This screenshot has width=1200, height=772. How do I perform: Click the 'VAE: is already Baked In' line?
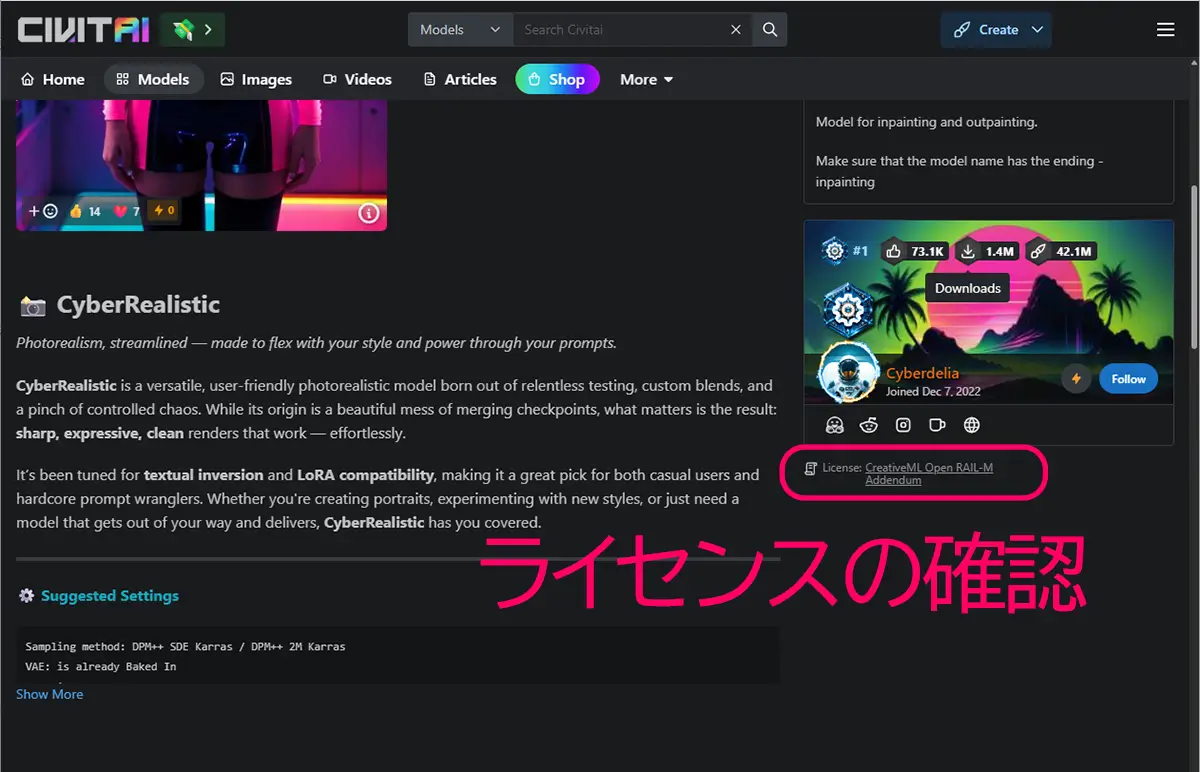point(100,666)
